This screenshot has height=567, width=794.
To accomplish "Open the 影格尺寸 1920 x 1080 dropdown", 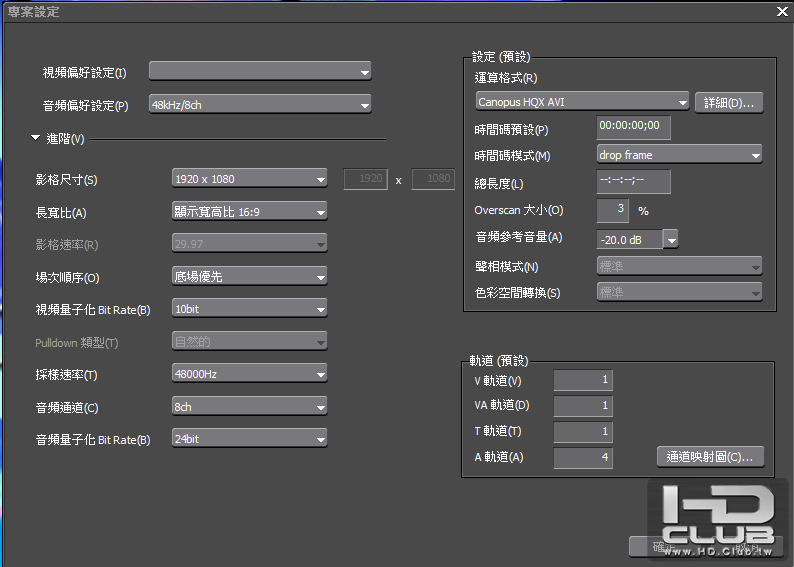I will point(249,179).
